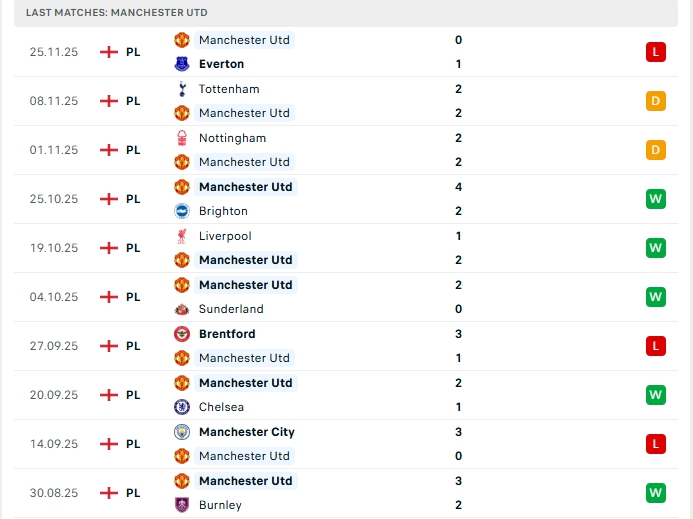Open the Manchester City team link
This screenshot has height=519, width=693.
pyautogui.click(x=246, y=432)
